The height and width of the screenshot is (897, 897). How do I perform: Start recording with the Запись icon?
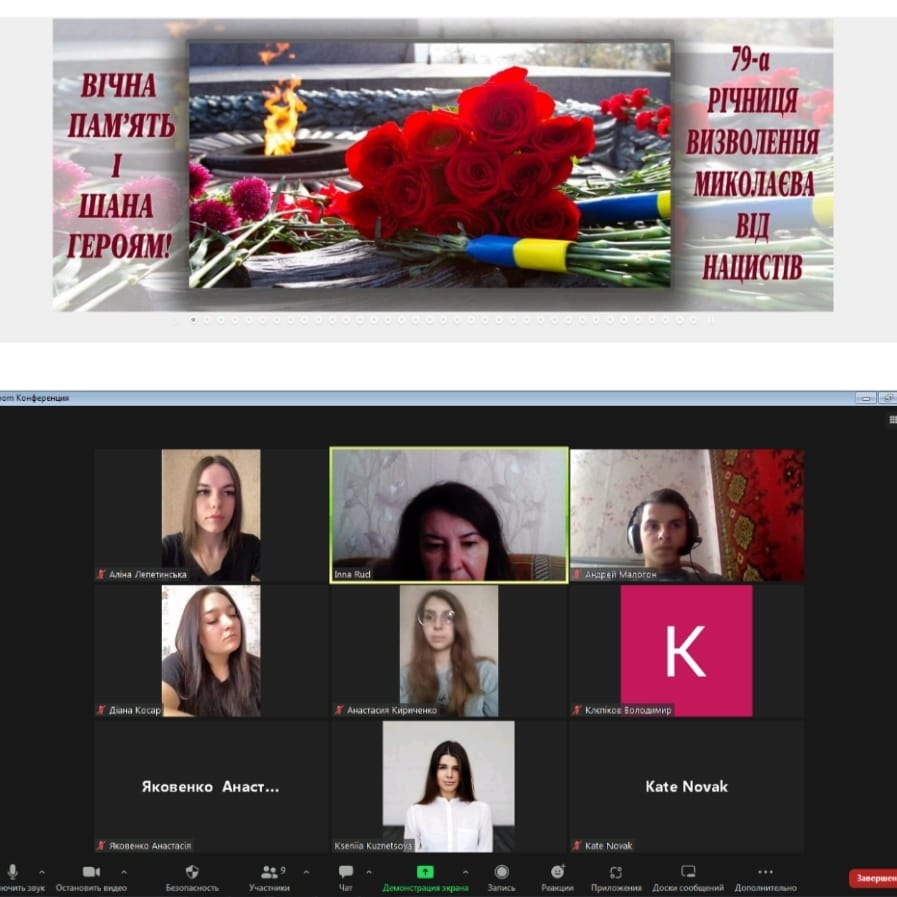coord(502,872)
